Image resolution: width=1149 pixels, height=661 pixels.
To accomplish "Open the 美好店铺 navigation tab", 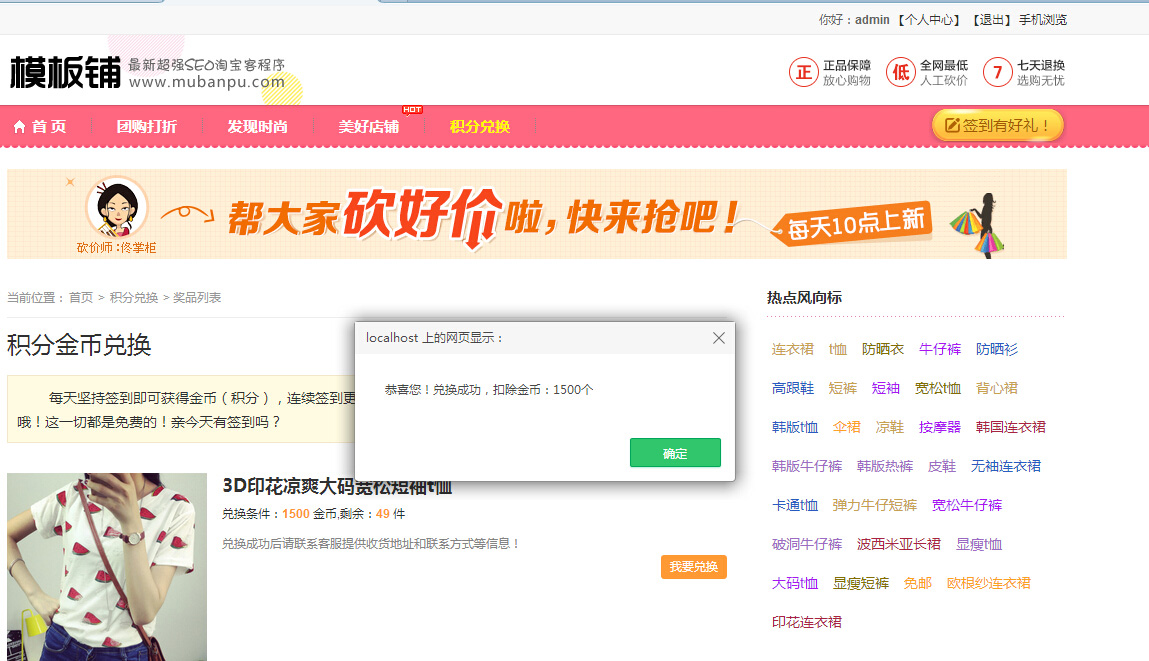I will tap(368, 126).
